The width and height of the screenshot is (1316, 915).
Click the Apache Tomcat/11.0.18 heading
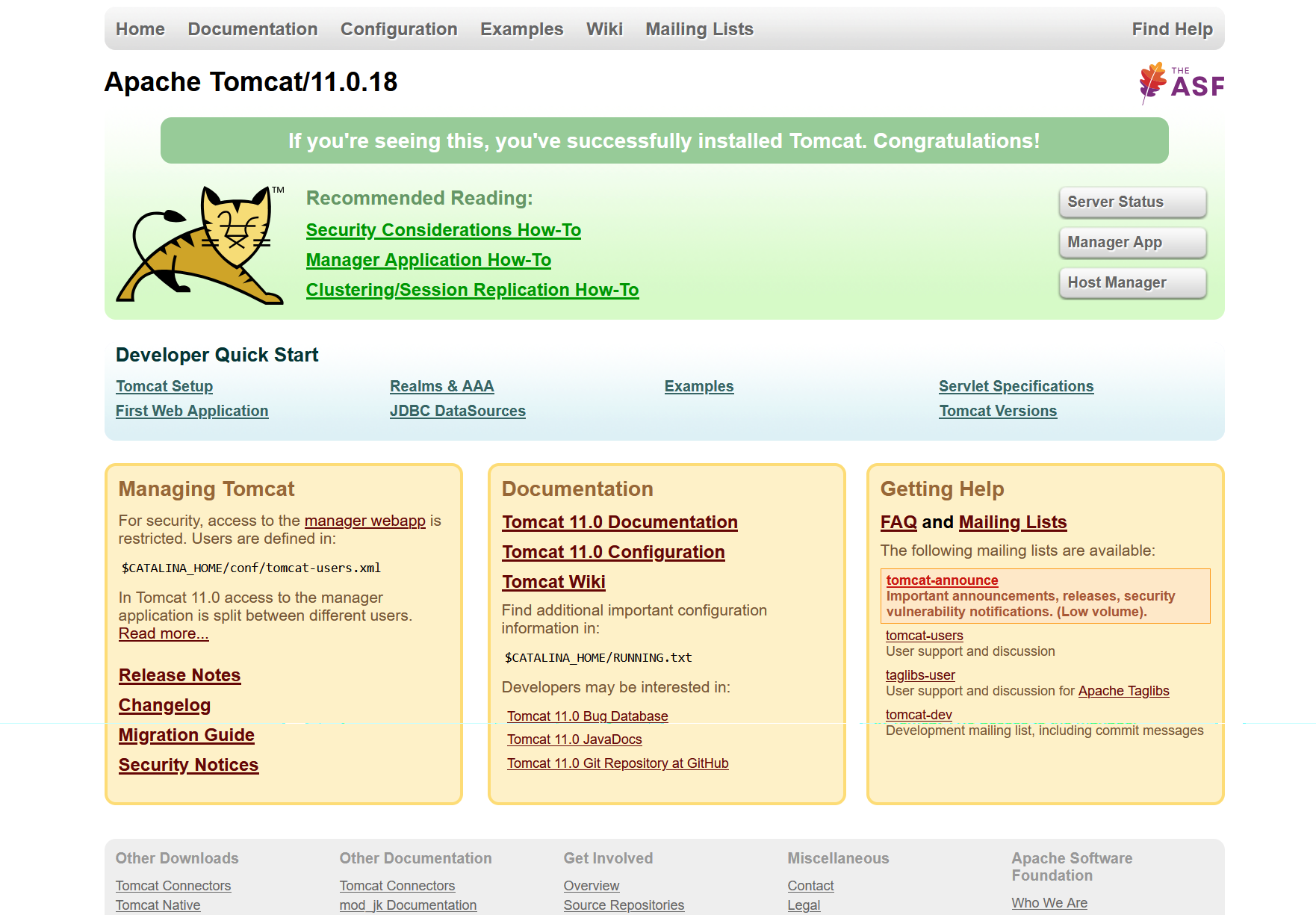coord(251,82)
